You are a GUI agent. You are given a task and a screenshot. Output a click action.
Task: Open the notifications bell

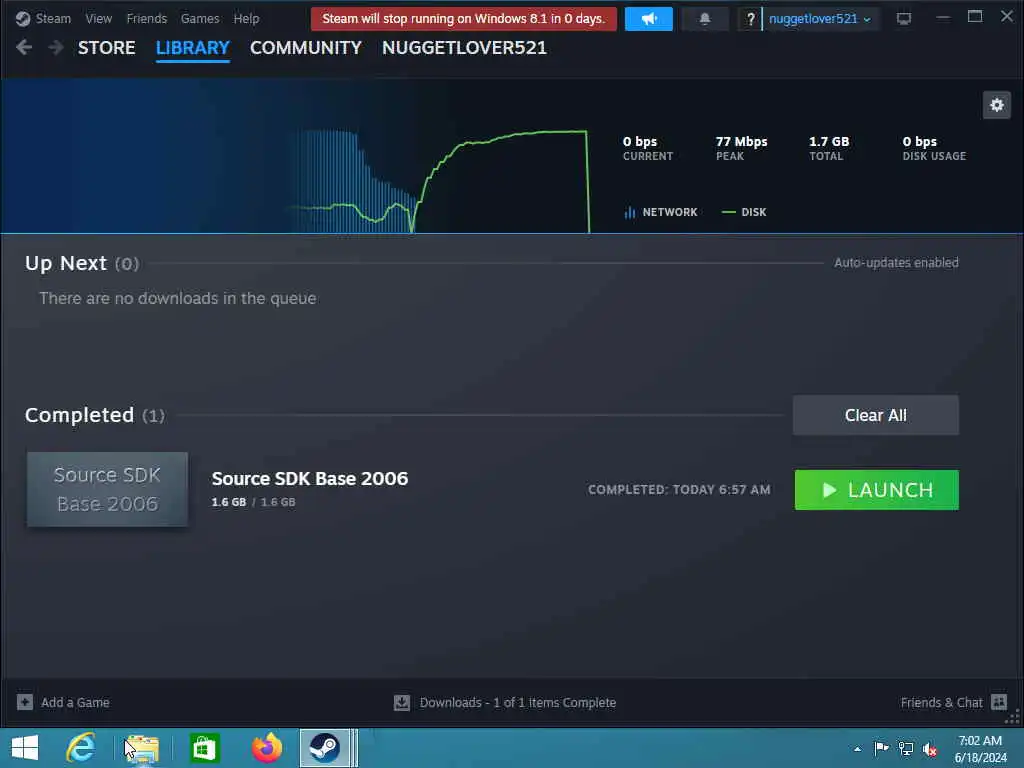point(705,18)
